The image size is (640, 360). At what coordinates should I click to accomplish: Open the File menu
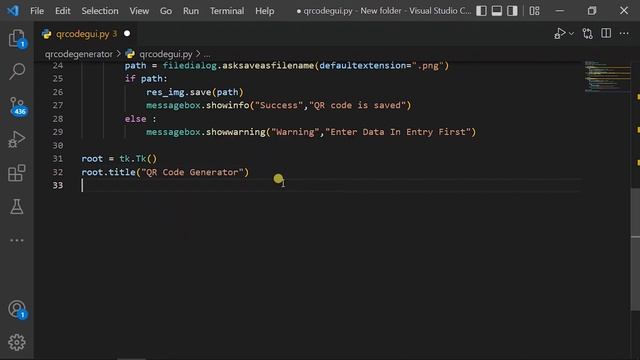[x=37, y=11]
